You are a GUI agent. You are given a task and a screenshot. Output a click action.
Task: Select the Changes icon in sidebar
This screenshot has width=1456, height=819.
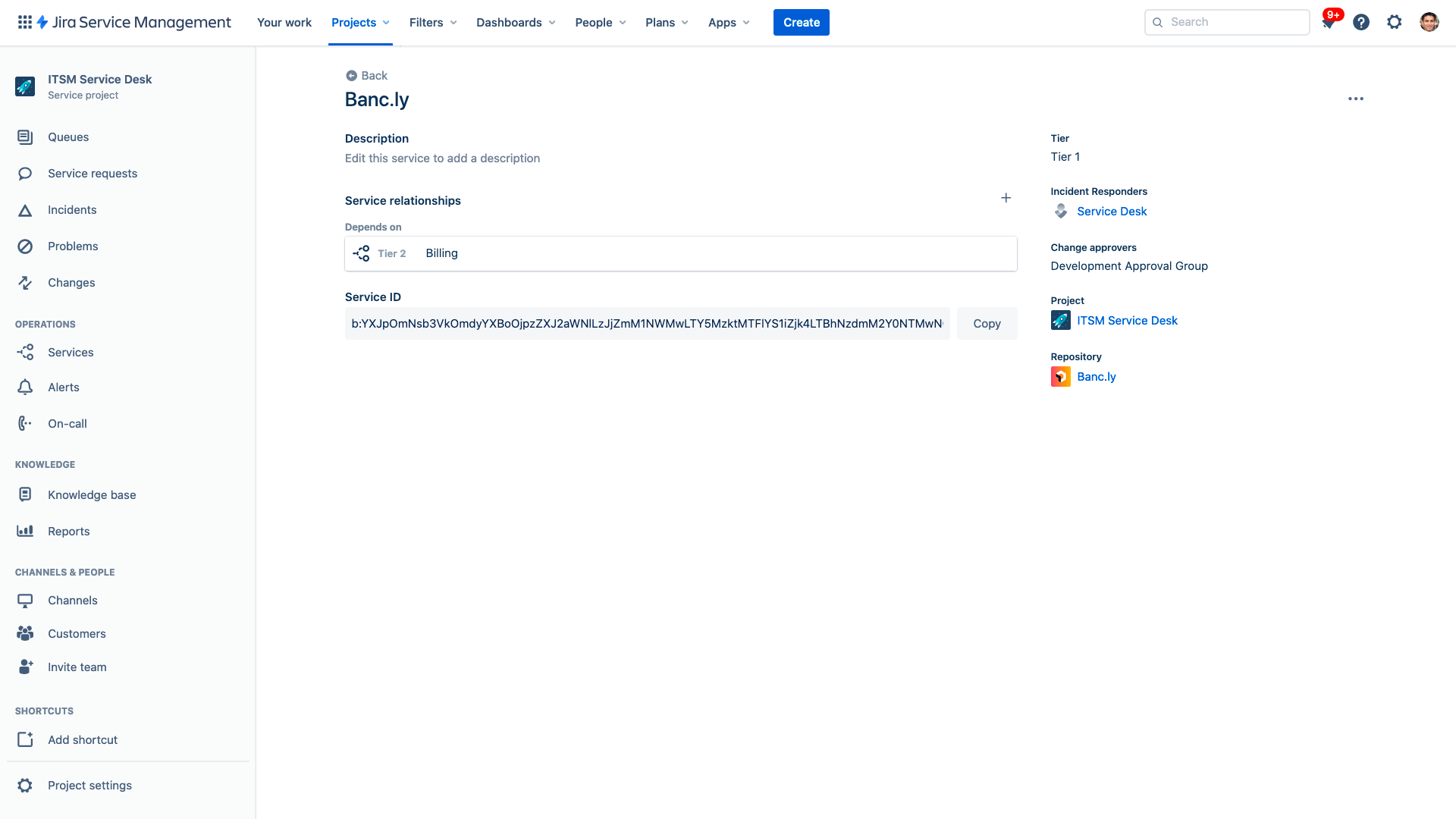pyautogui.click(x=26, y=283)
